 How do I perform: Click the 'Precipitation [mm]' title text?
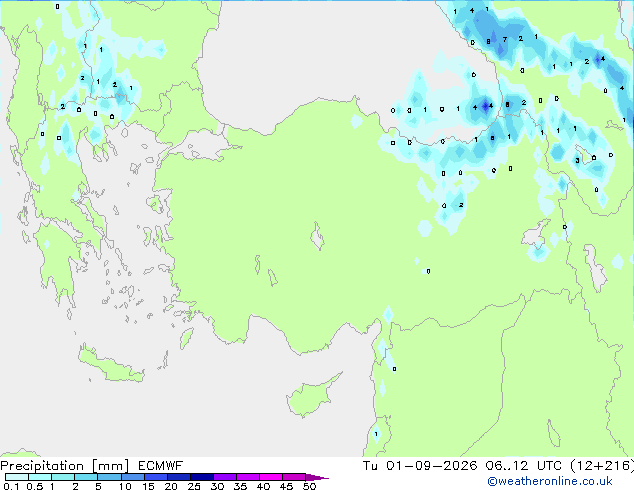click(65, 466)
